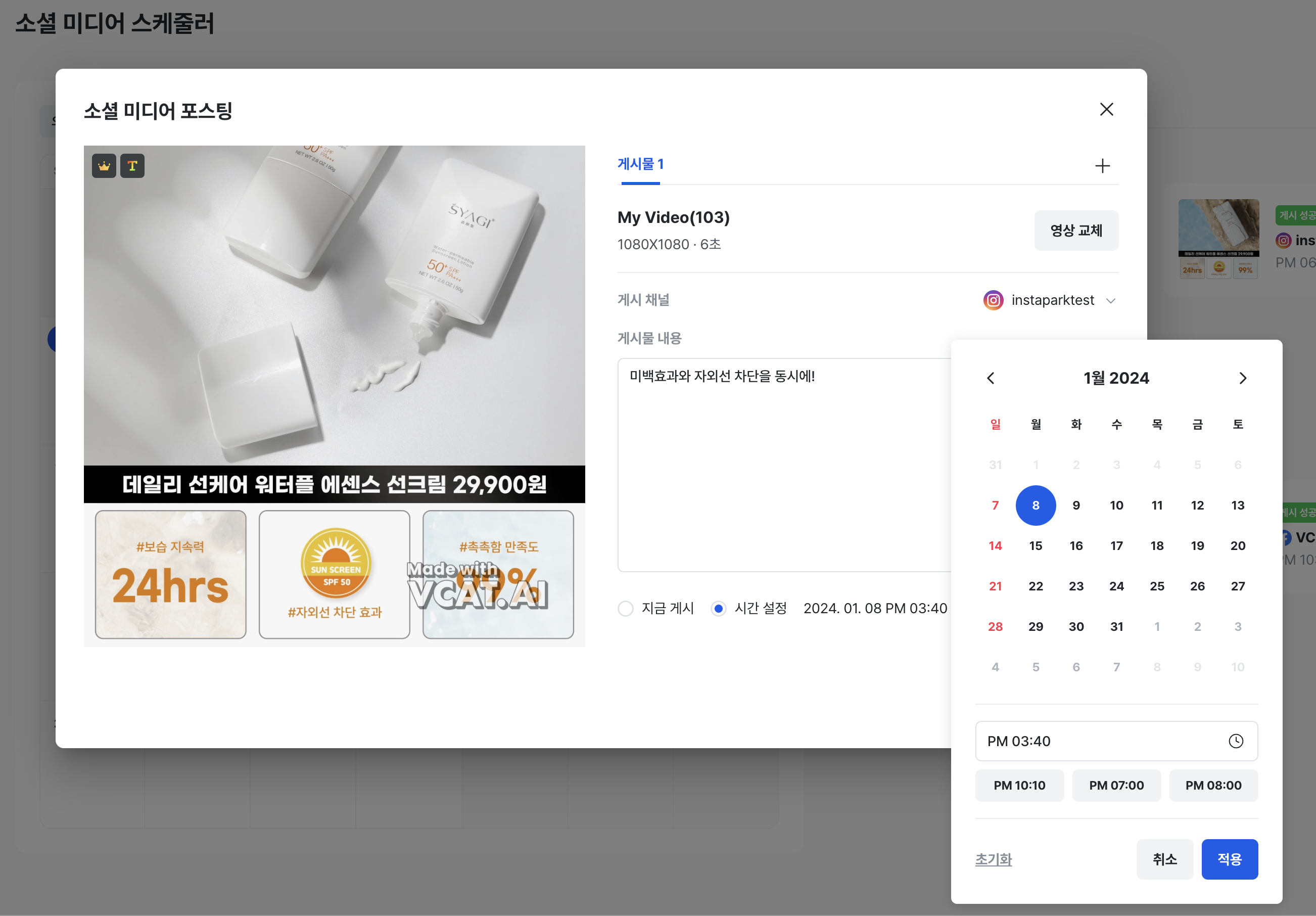Image resolution: width=1316 pixels, height=916 pixels.
Task: Go to previous month in calendar
Action: 991,378
